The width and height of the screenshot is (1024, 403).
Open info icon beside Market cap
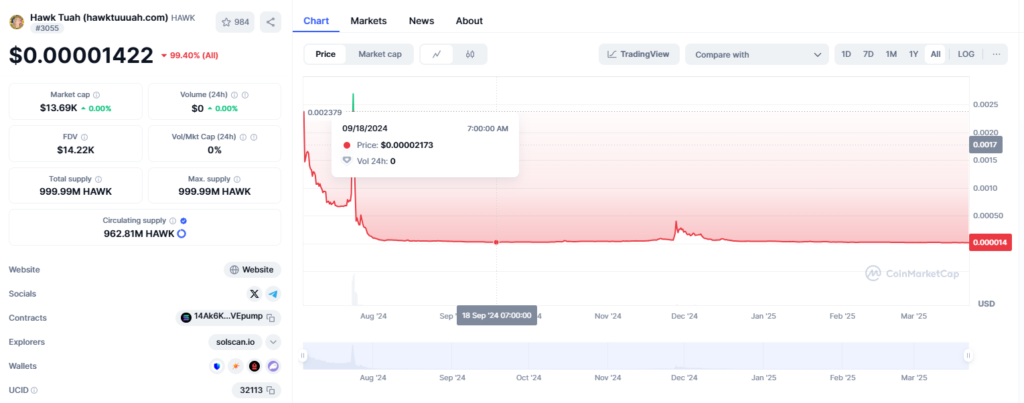pos(97,95)
